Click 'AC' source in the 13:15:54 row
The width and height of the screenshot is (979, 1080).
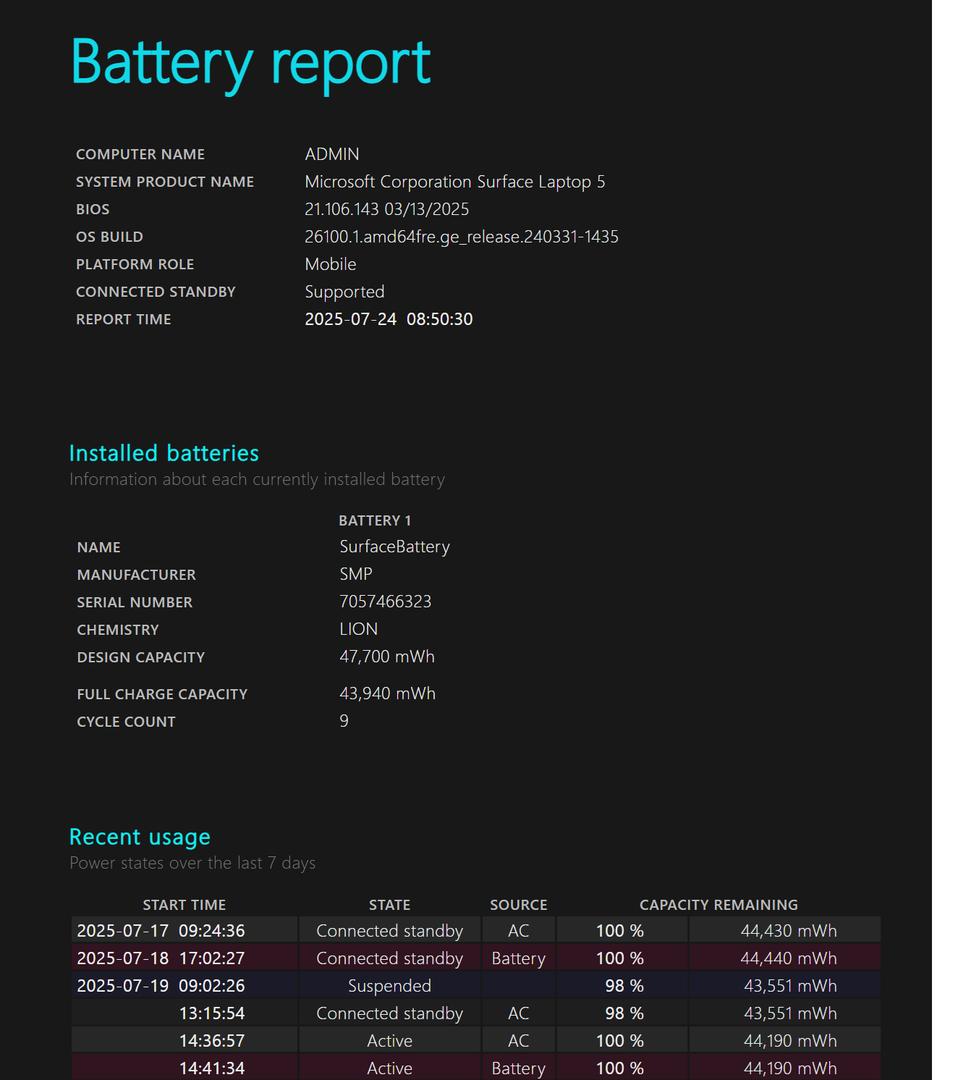click(518, 1013)
